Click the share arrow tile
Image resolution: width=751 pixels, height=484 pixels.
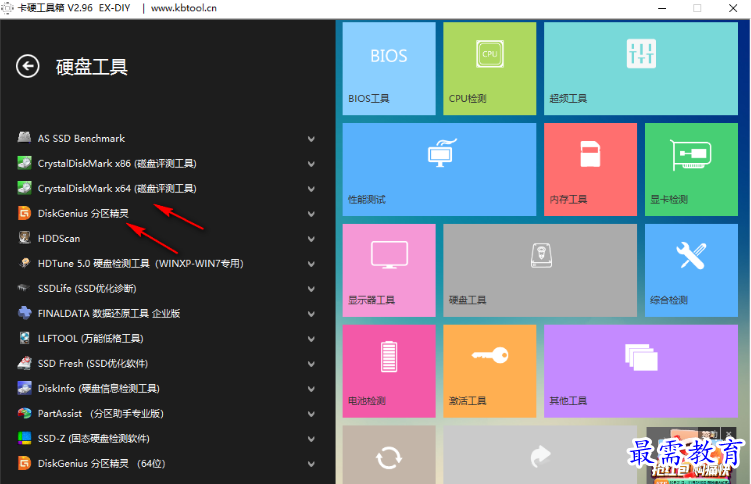[x=540, y=455]
